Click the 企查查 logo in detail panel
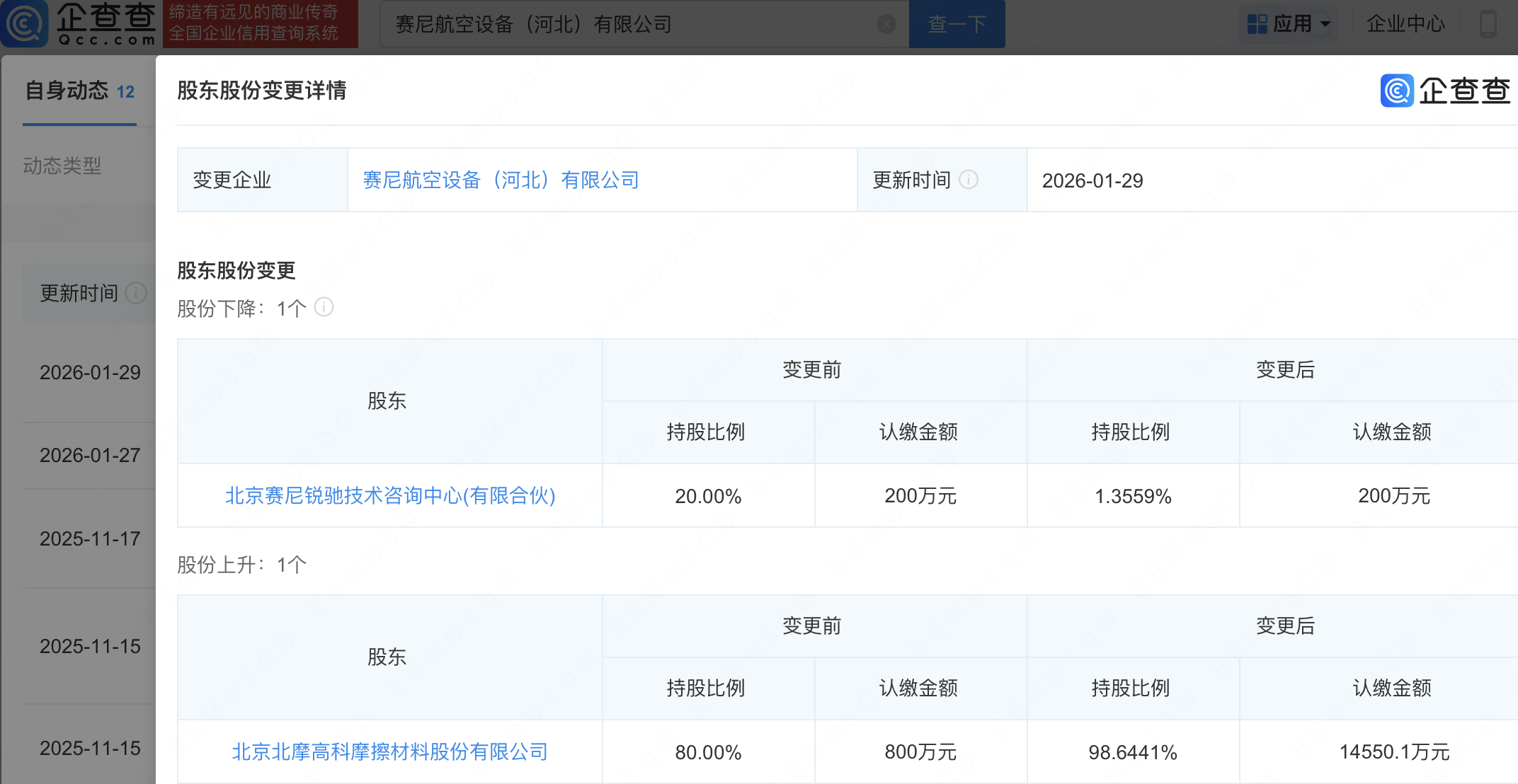This screenshot has width=1518, height=784. click(x=1444, y=91)
